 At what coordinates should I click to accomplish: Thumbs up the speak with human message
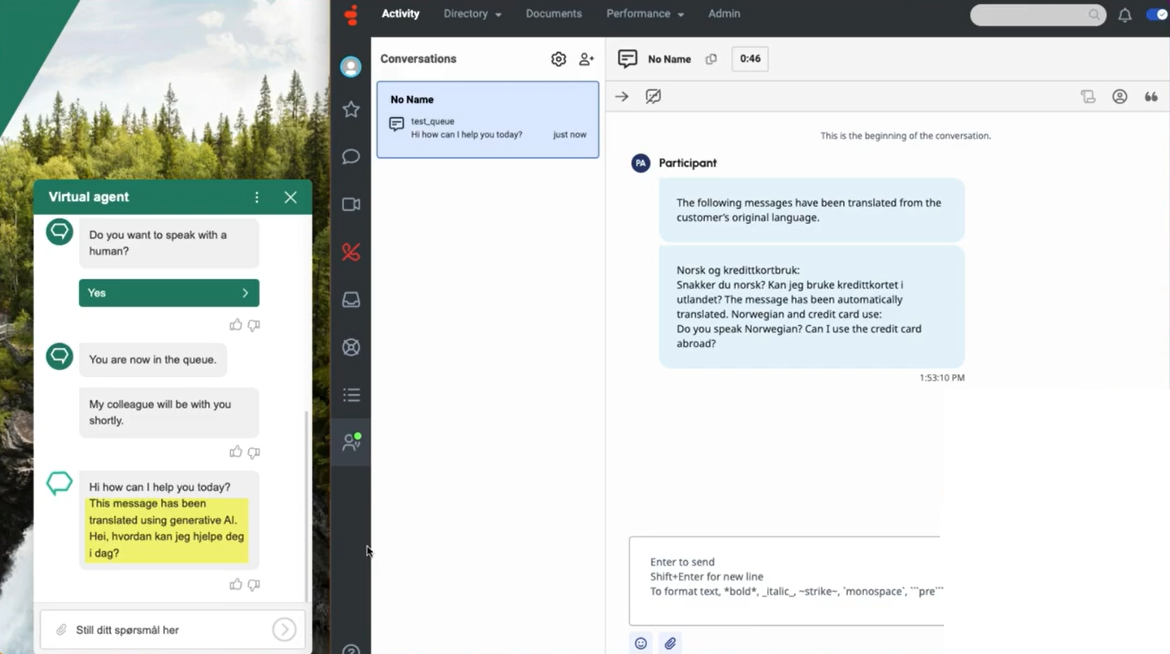(x=236, y=325)
